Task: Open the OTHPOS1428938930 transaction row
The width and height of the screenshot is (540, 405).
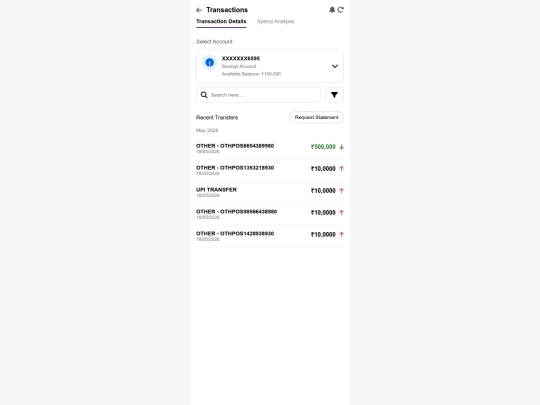Action: click(270, 236)
